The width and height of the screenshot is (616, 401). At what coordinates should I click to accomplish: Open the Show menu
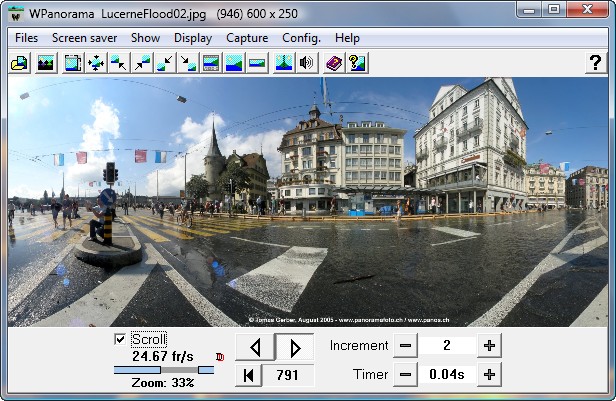[145, 38]
